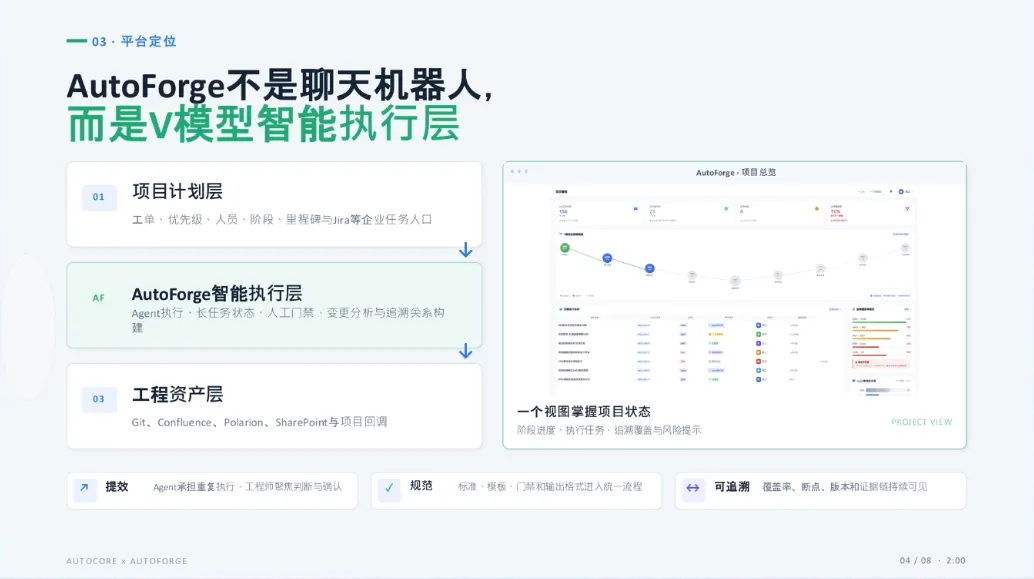This screenshot has height=579, width=1034.
Task: Click the 03 · 平台定位 section label
Action: click(134, 42)
